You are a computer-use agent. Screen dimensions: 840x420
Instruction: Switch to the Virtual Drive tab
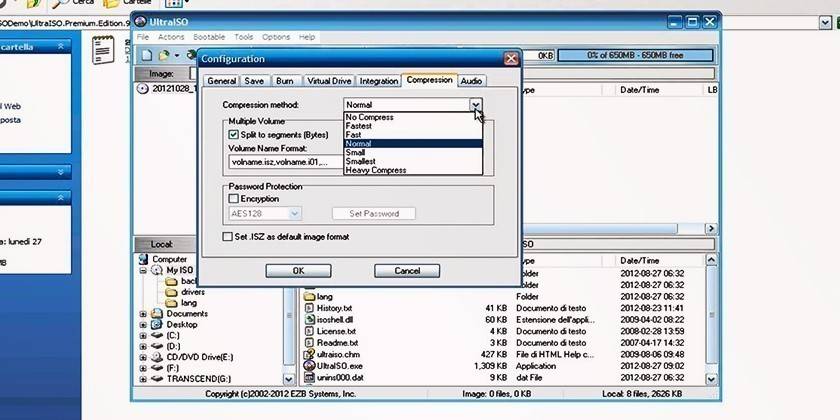tap(328, 81)
